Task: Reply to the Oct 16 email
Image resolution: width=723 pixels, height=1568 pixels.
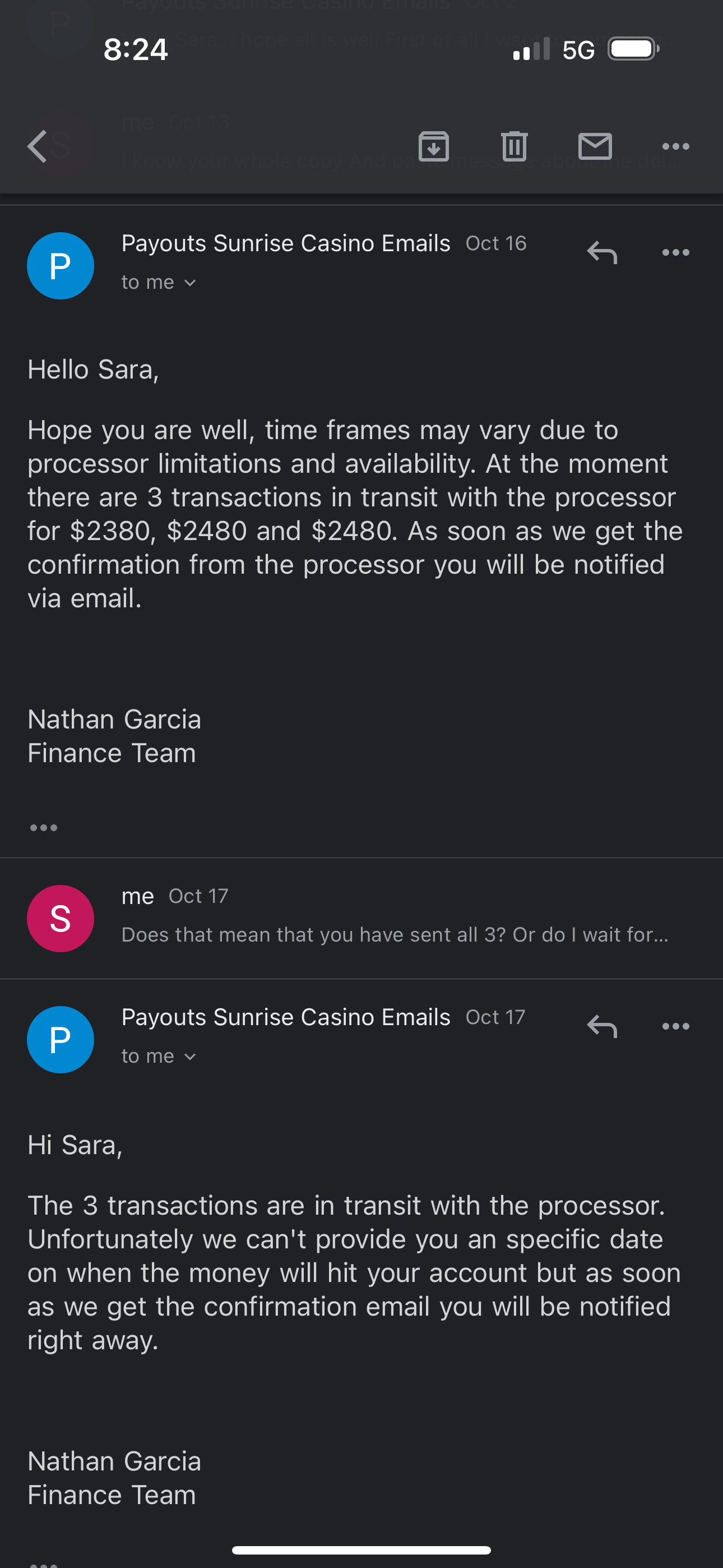Action: [x=602, y=252]
